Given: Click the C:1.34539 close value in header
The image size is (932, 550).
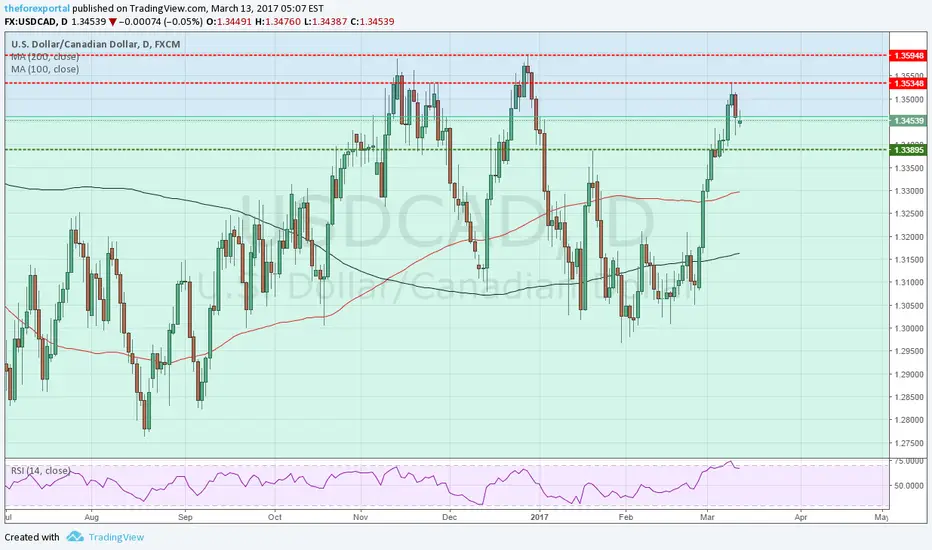Looking at the screenshot, I should pyautogui.click(x=372, y=21).
